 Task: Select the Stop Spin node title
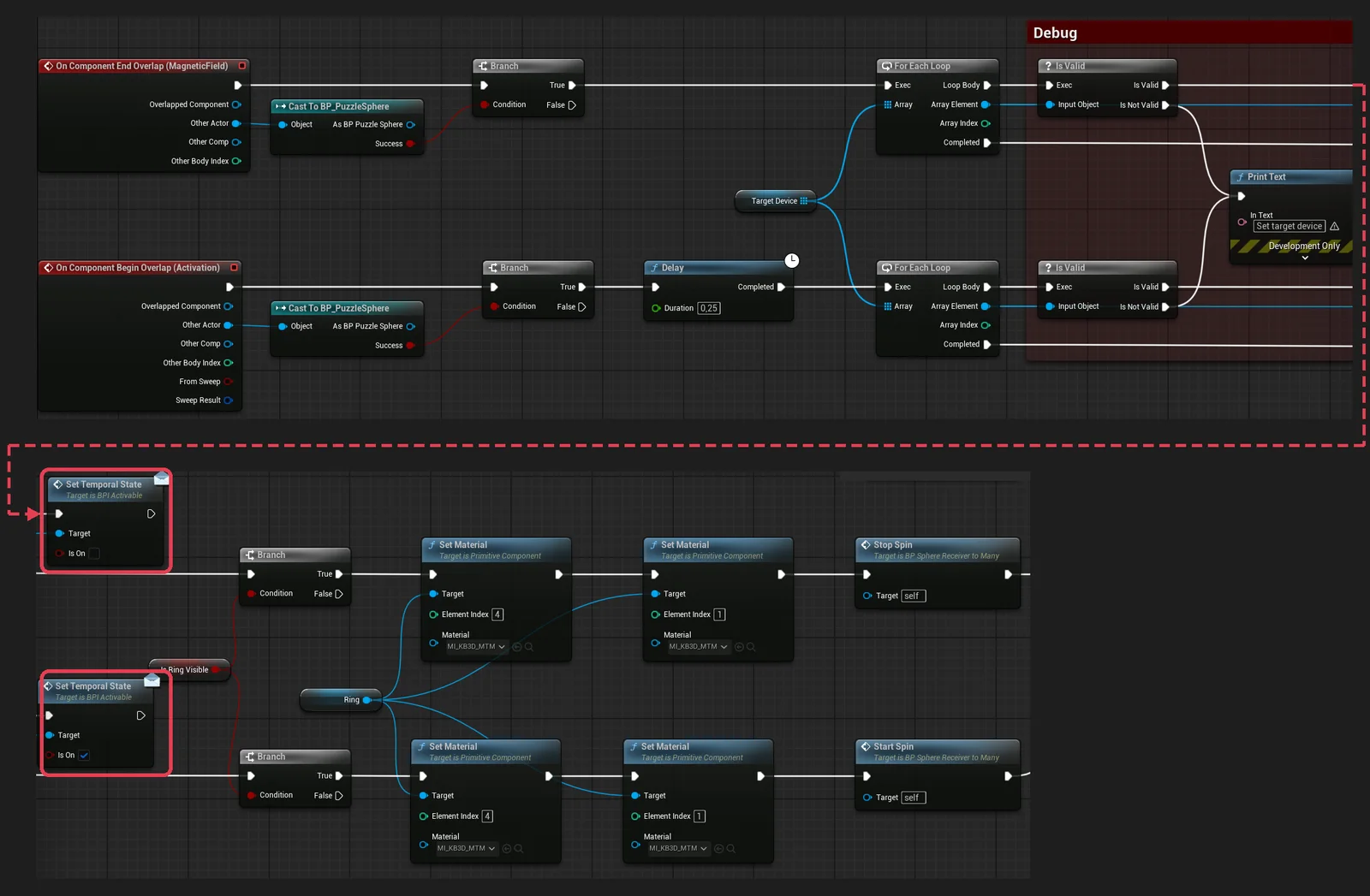click(892, 545)
